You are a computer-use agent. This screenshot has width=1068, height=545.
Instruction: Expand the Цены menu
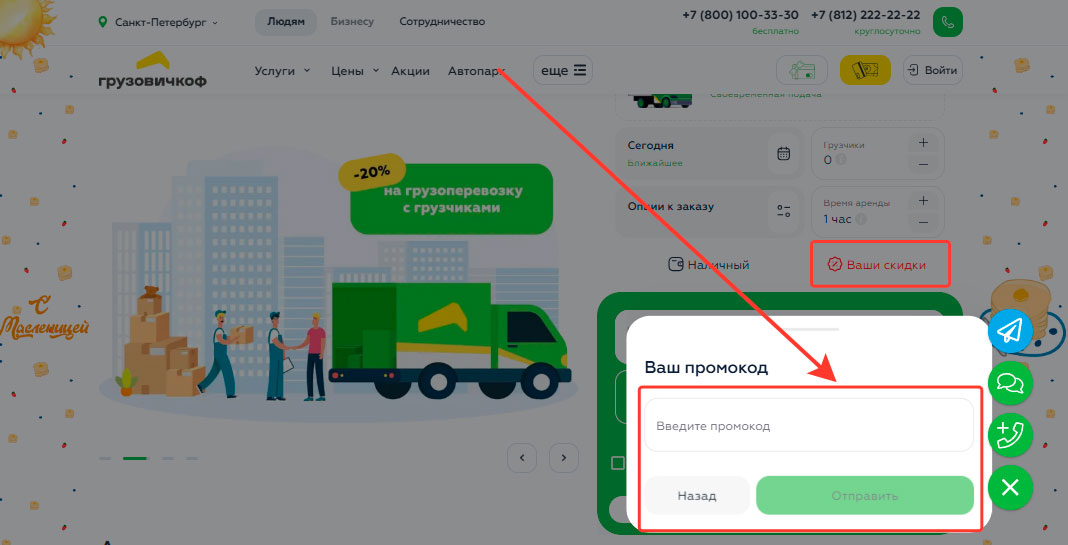tap(354, 70)
